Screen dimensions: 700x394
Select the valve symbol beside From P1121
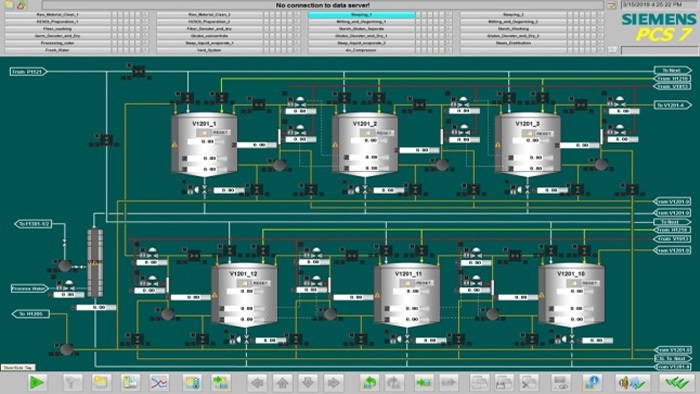[138, 71]
